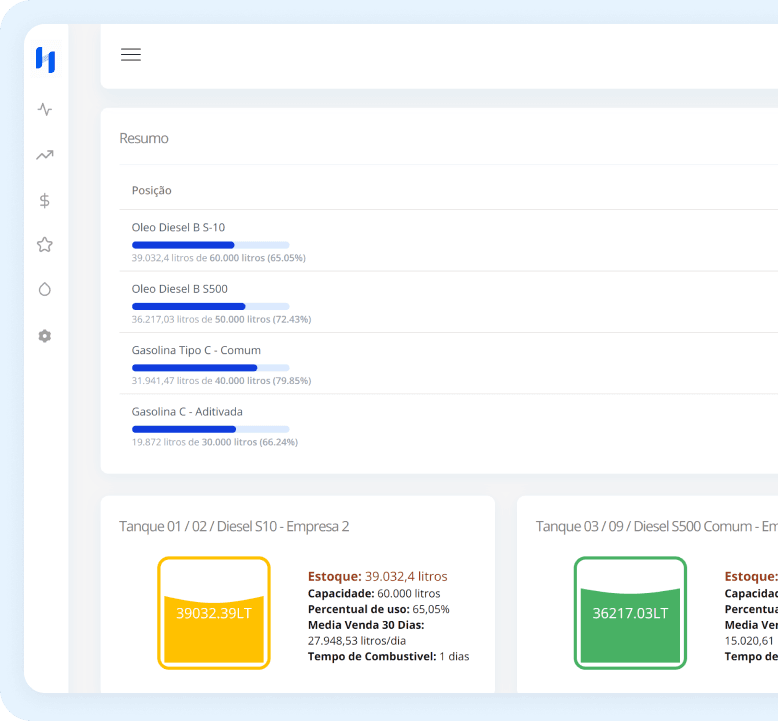Select the Oleo Diesel B S500 label

point(180,289)
